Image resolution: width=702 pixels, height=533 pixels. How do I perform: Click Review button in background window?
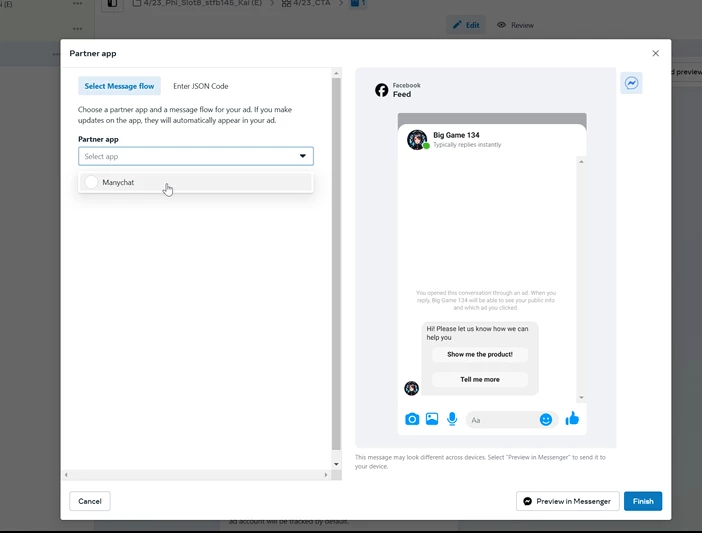click(515, 25)
